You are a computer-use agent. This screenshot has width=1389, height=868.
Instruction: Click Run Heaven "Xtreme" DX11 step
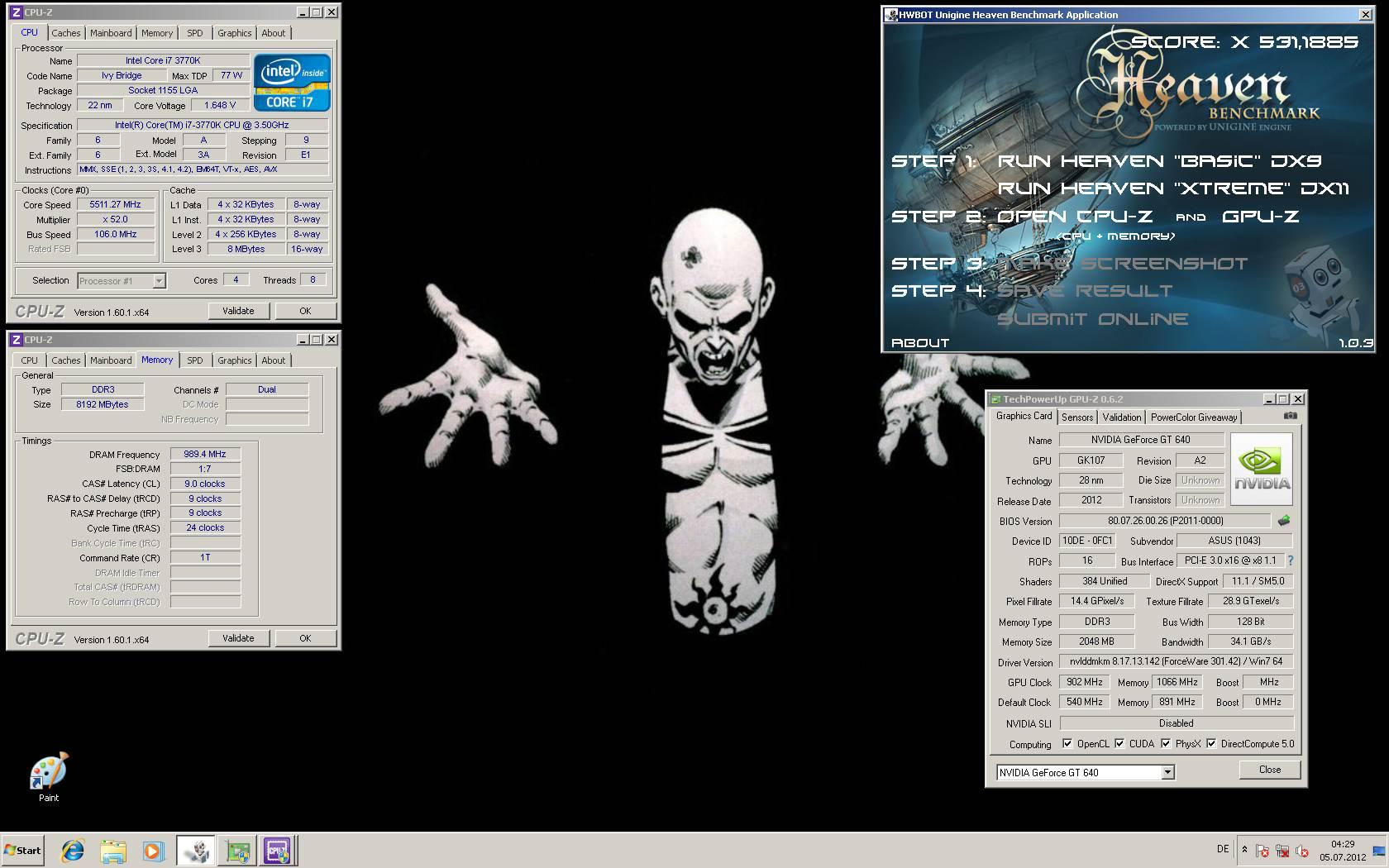1173,188
